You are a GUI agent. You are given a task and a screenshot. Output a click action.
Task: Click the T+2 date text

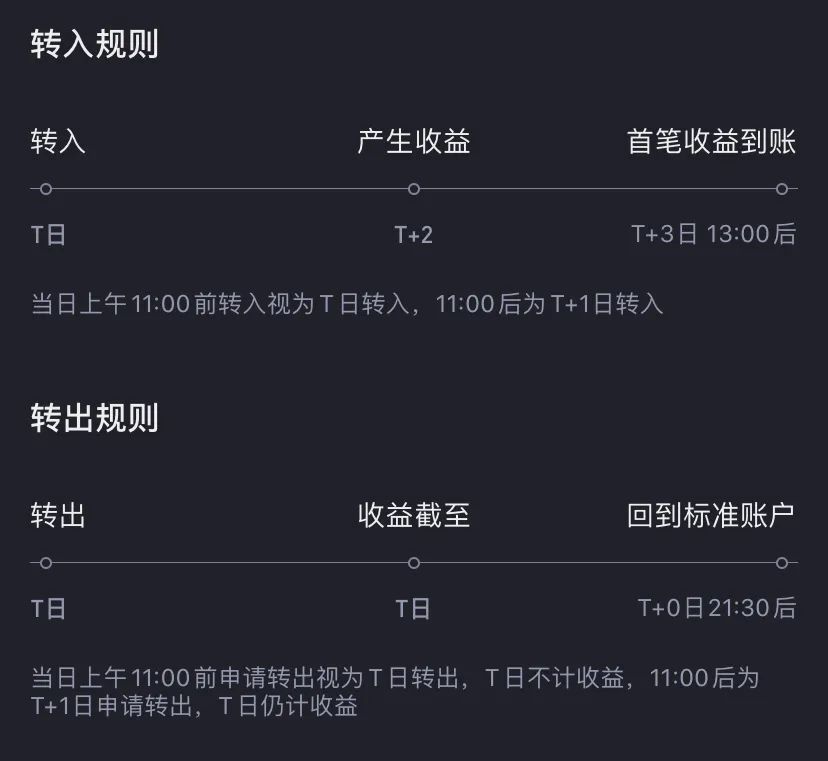tap(414, 235)
